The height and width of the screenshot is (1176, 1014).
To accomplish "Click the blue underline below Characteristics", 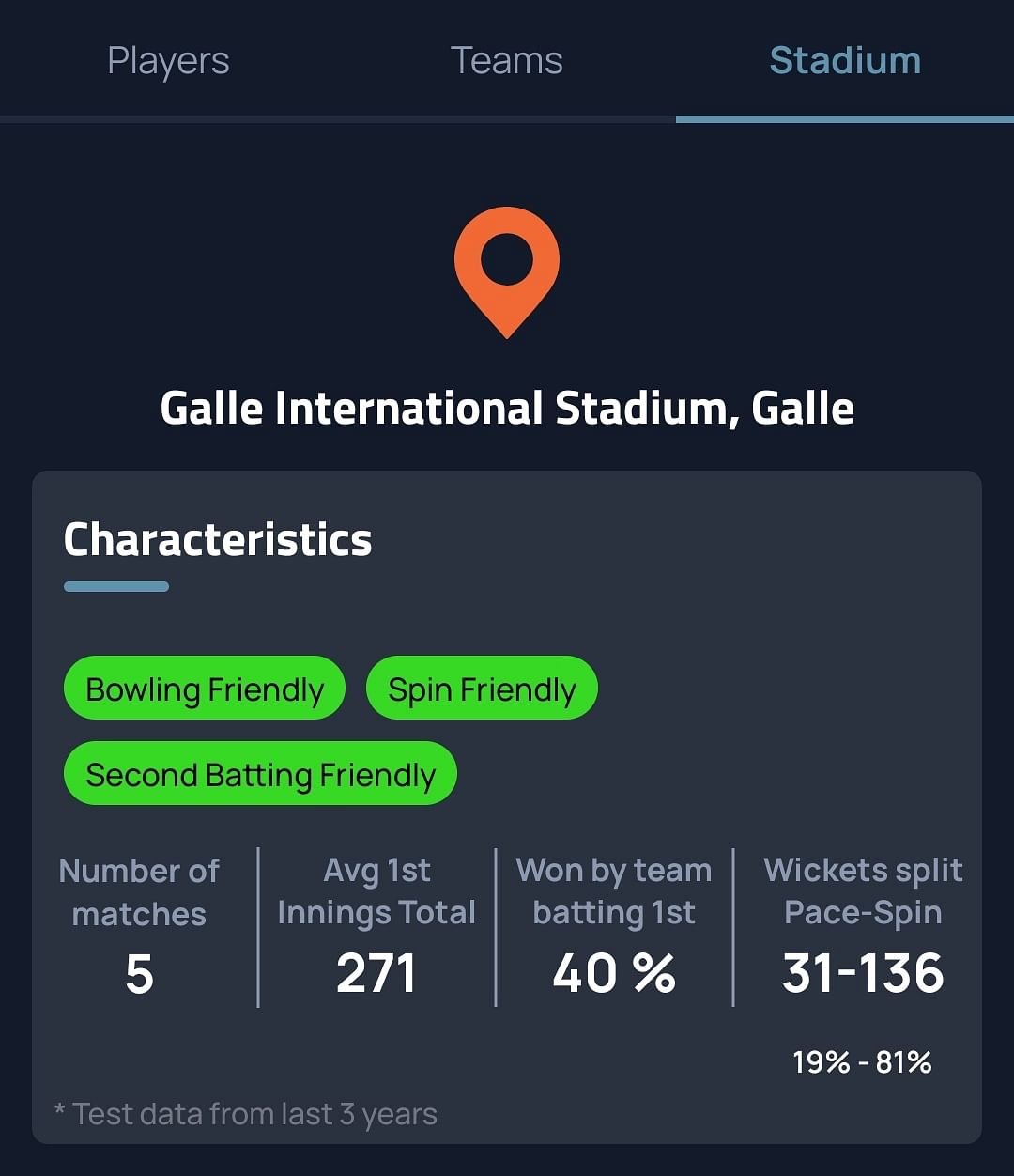I will coord(116,587).
